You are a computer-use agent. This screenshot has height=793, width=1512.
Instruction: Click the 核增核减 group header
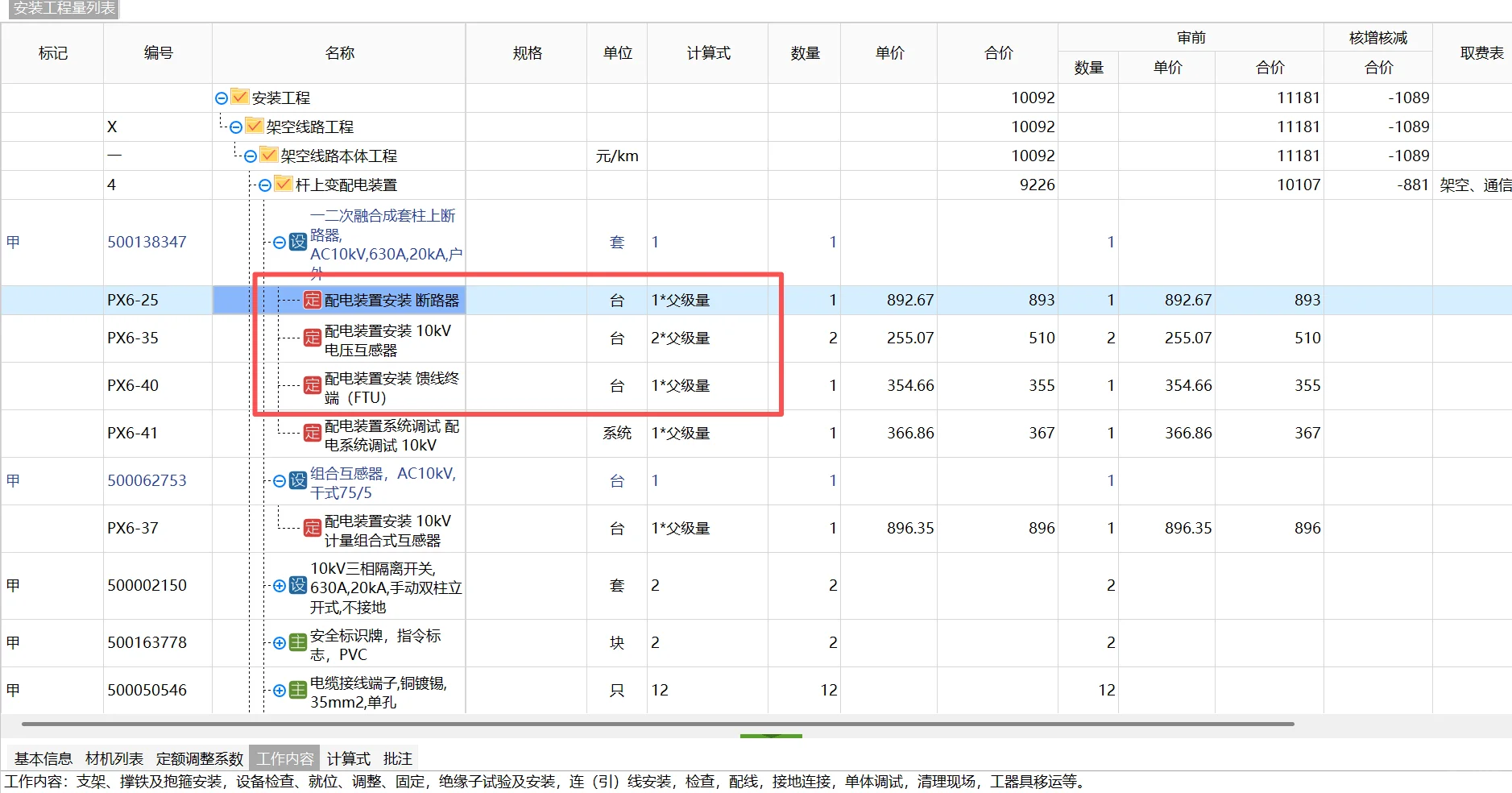click(1378, 38)
